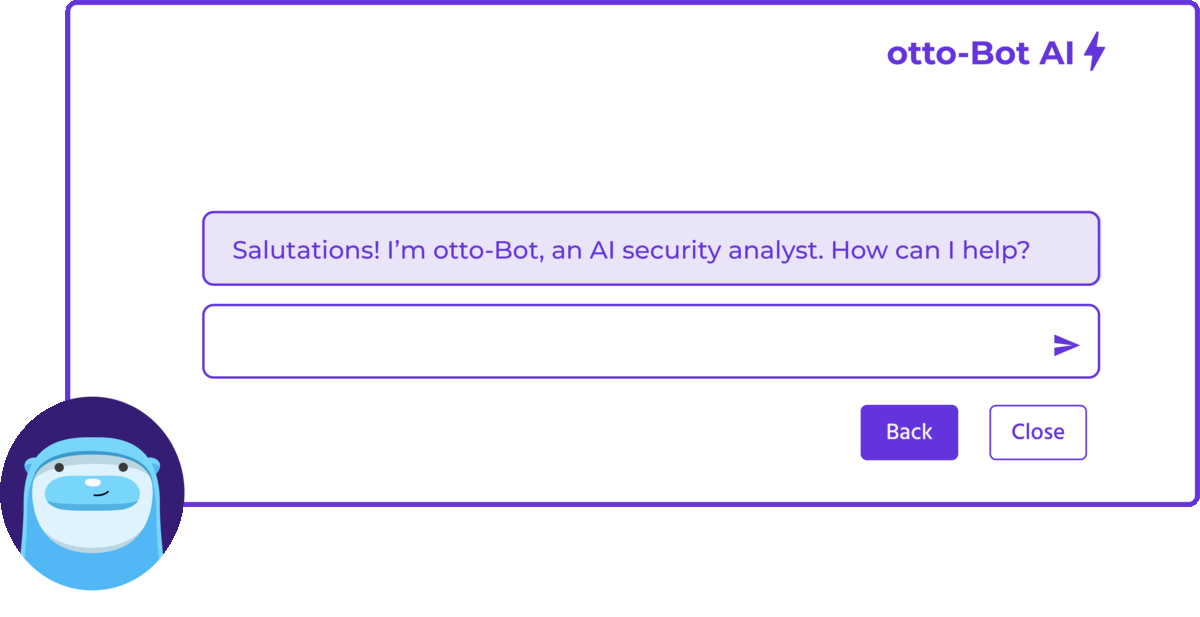The image size is (1200, 617).
Task: Click the send arrow icon
Action: pyautogui.click(x=1066, y=345)
